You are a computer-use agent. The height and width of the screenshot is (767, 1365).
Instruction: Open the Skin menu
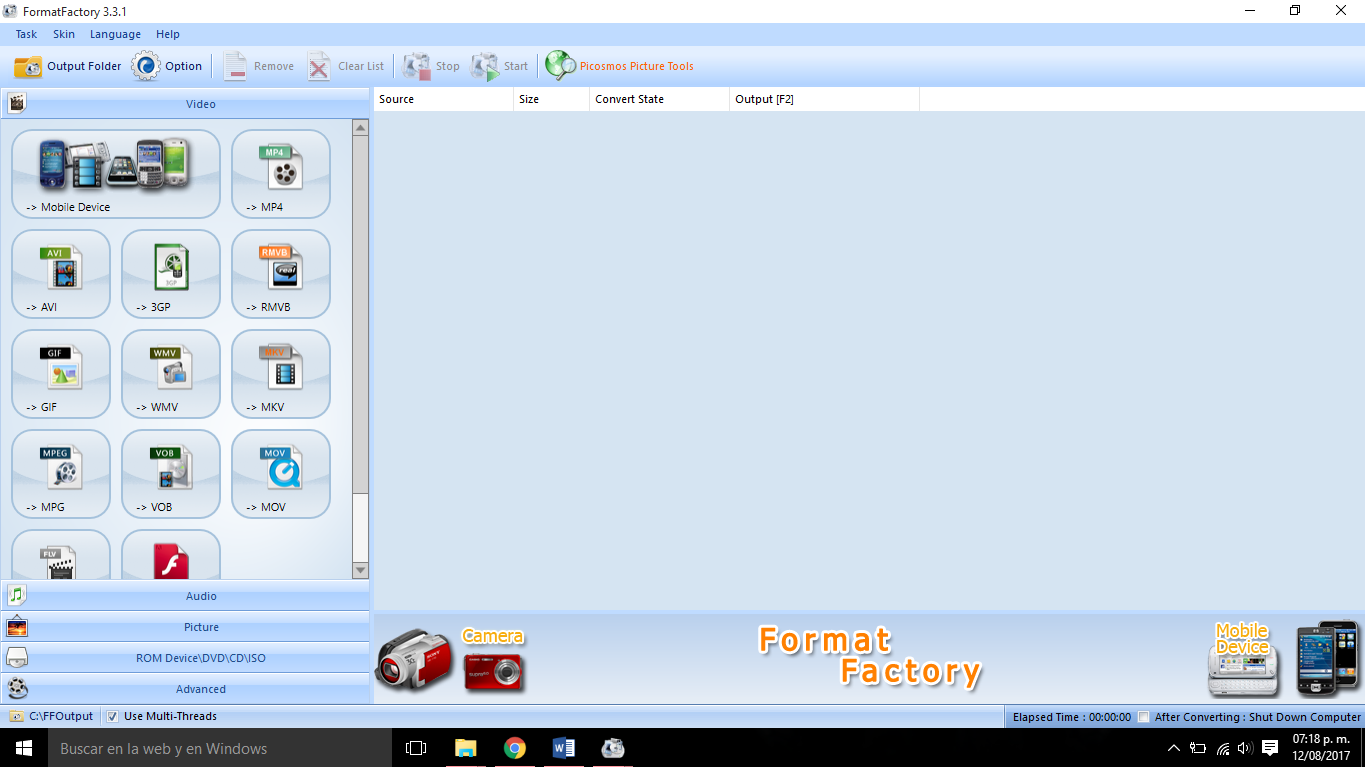pyautogui.click(x=64, y=34)
